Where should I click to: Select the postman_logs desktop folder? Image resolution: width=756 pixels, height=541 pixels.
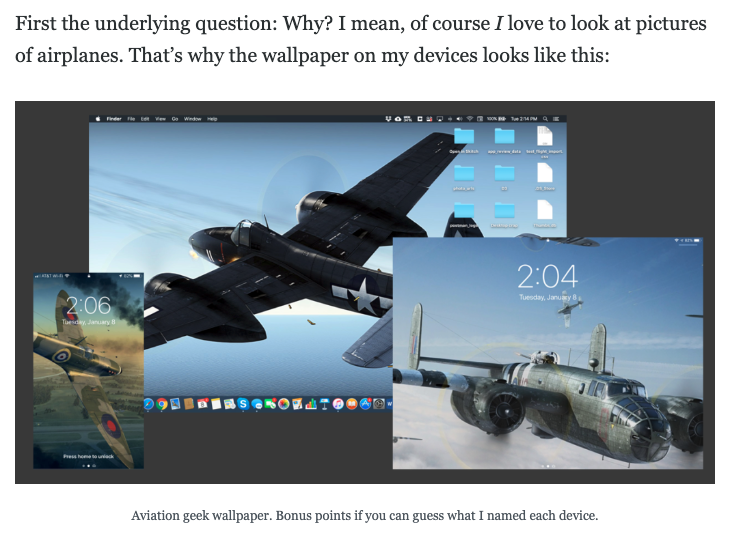pos(464,214)
